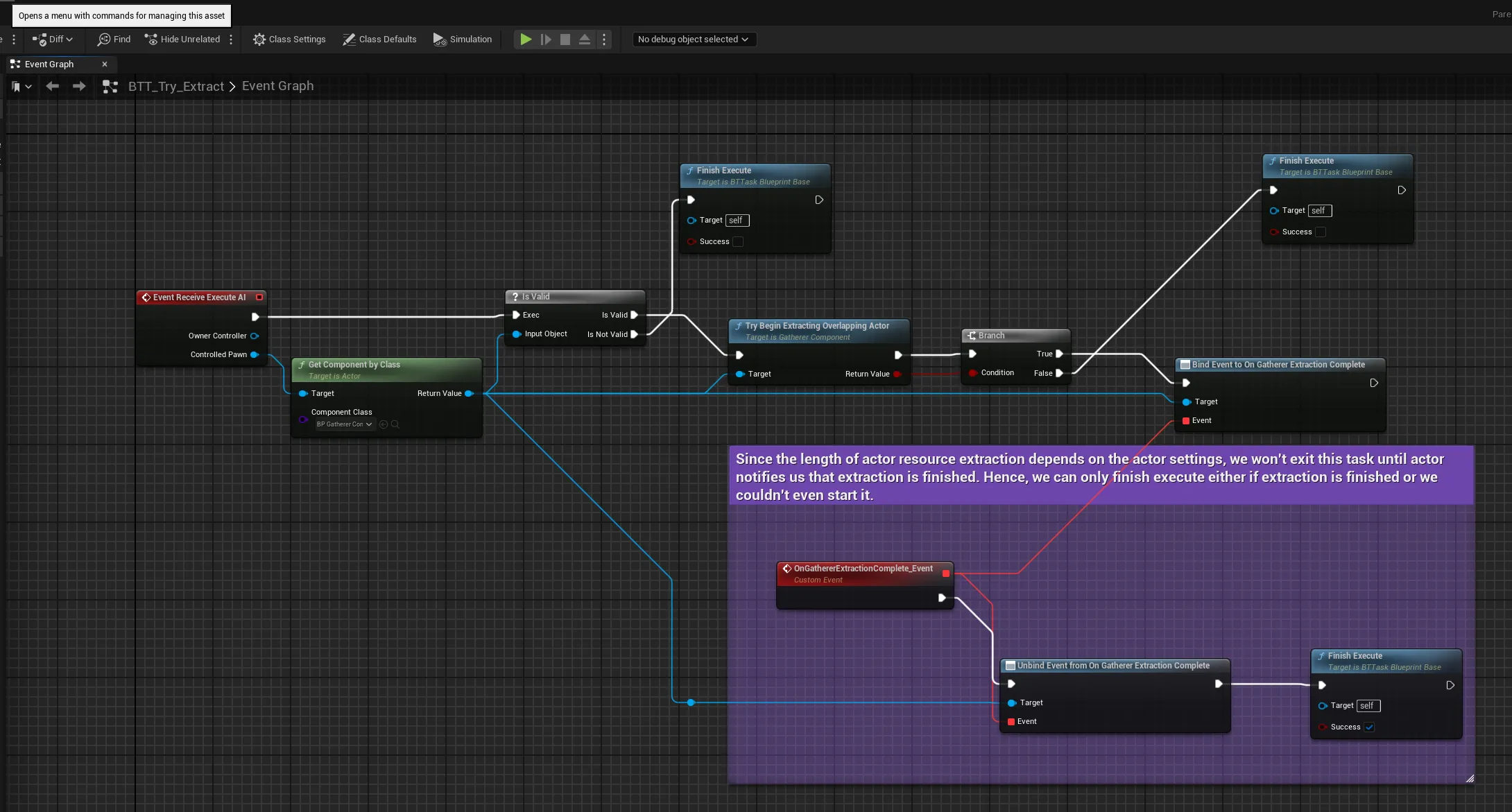
Task: Open the Diff dropdown menu
Action: [x=53, y=40]
